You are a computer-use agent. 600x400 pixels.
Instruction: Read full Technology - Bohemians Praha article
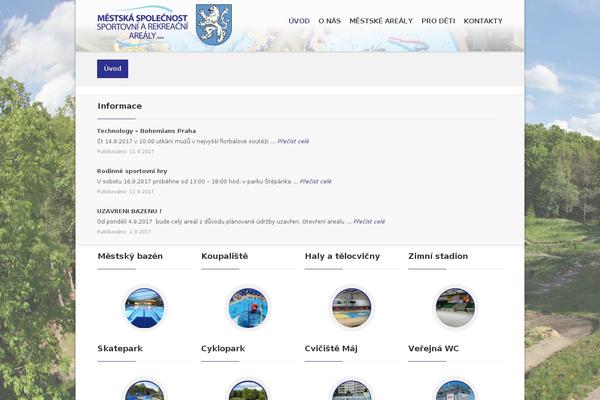coord(293,141)
